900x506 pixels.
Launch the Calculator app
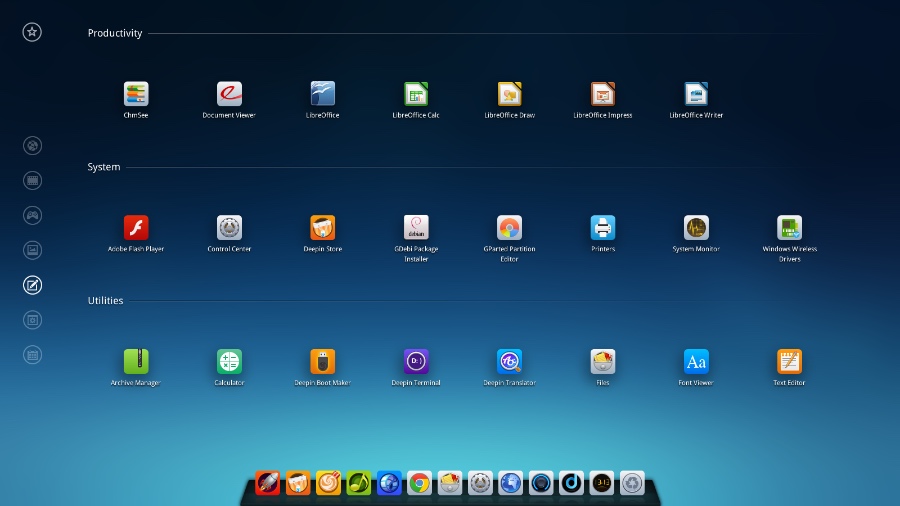click(x=229, y=362)
